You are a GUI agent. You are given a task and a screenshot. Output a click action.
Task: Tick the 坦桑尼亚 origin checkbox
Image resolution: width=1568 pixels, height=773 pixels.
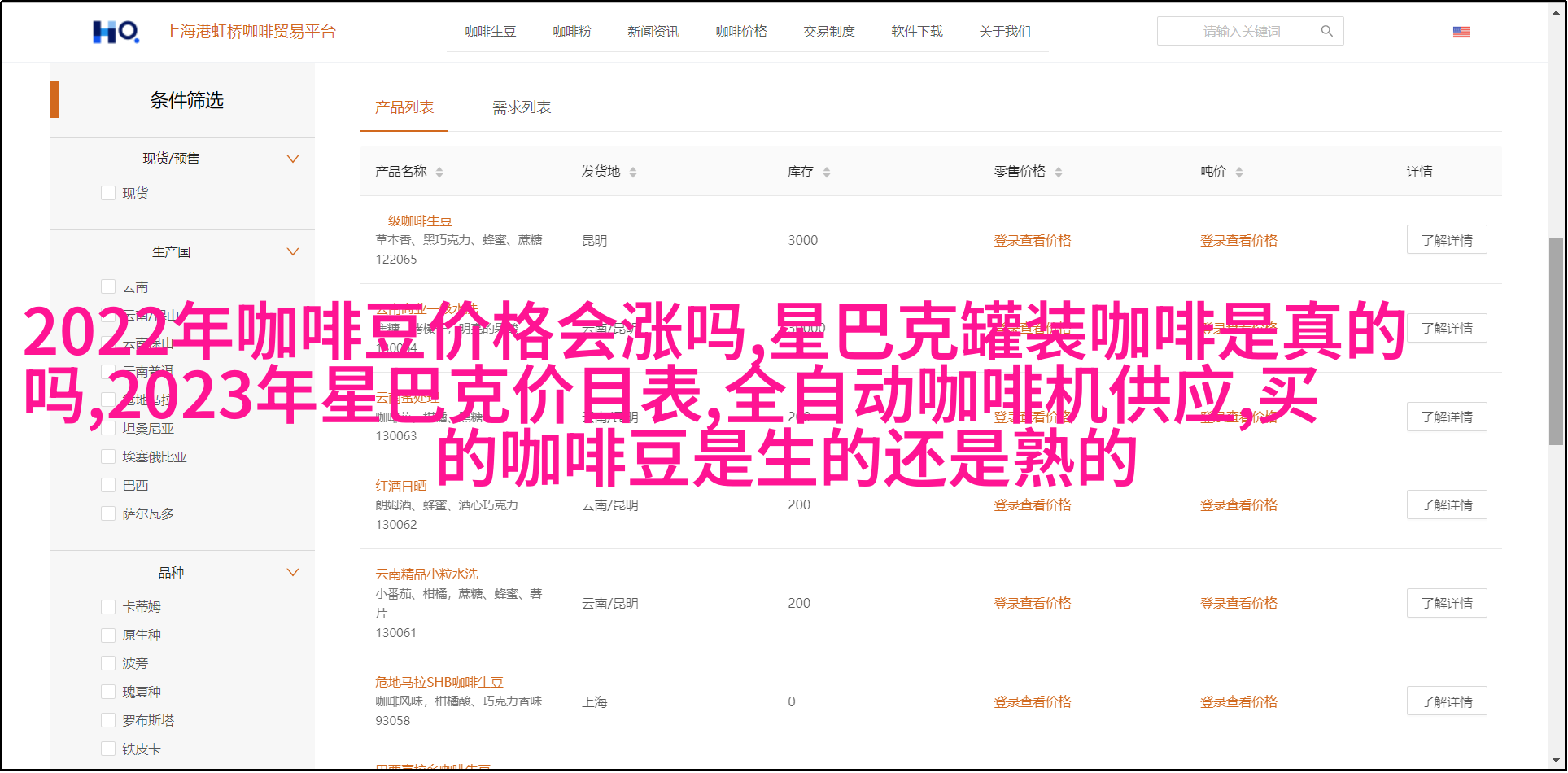[107, 428]
